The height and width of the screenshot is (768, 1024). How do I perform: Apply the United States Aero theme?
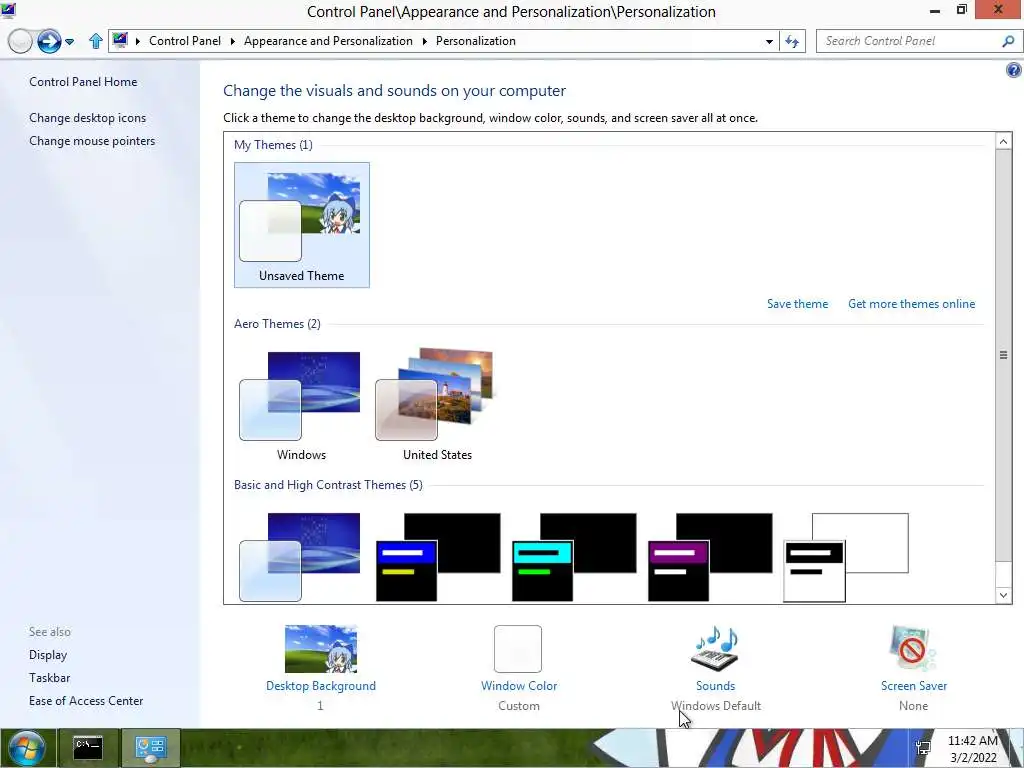[437, 405]
